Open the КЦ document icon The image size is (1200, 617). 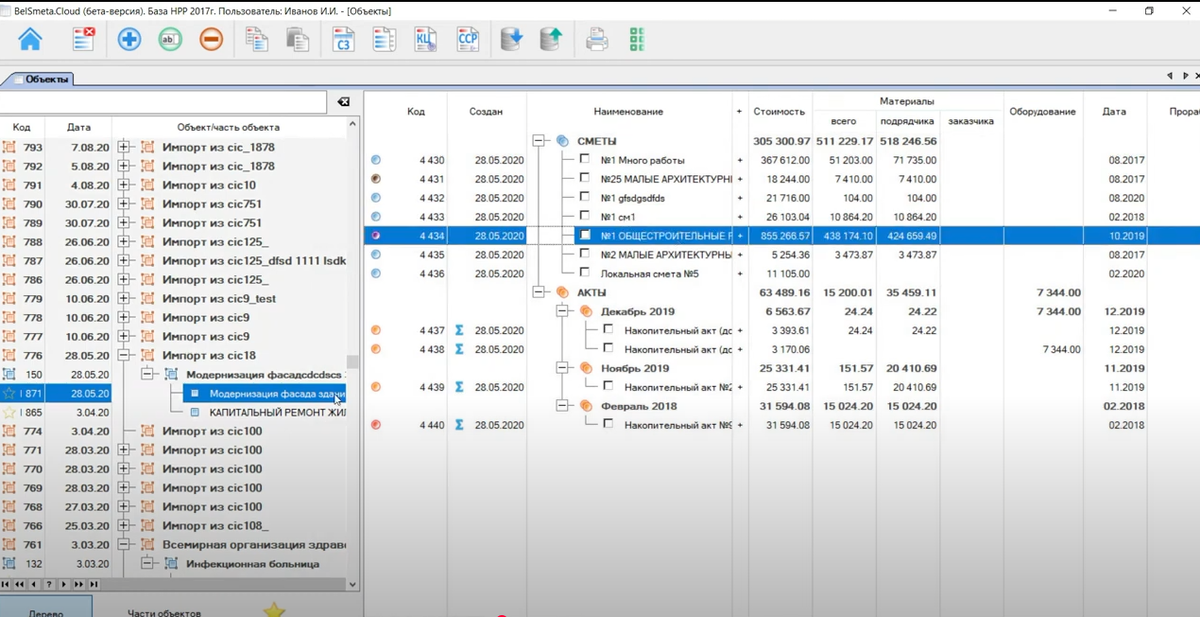pos(426,40)
